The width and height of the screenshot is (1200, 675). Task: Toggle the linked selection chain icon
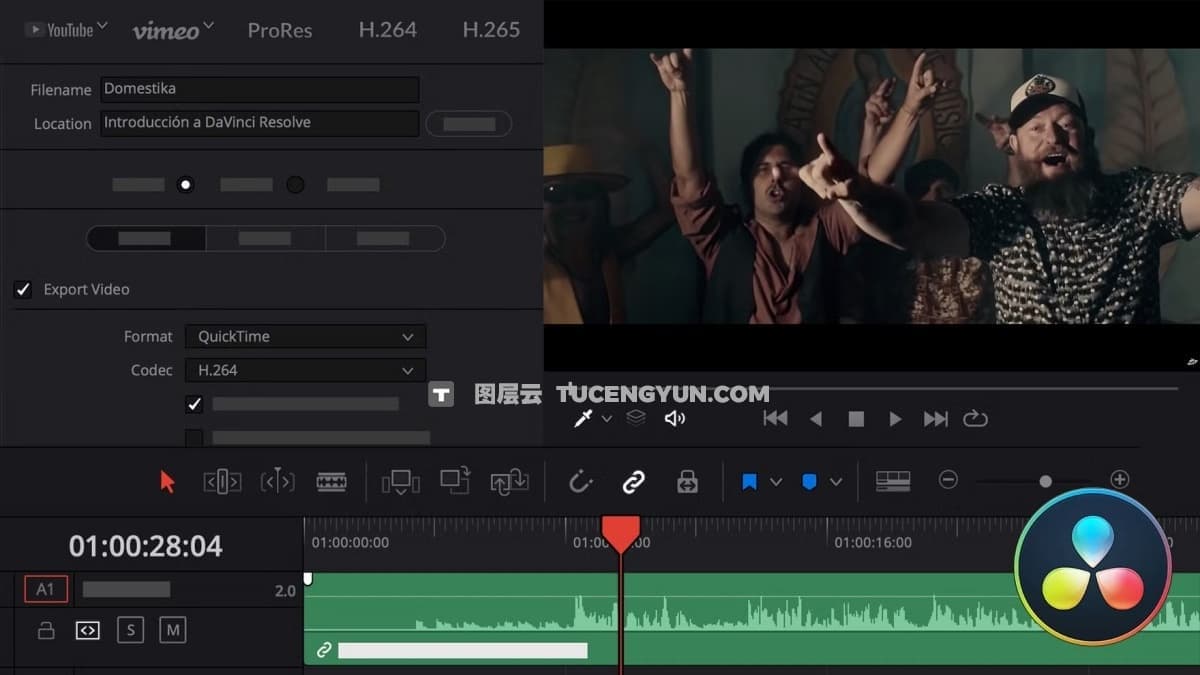[633, 482]
